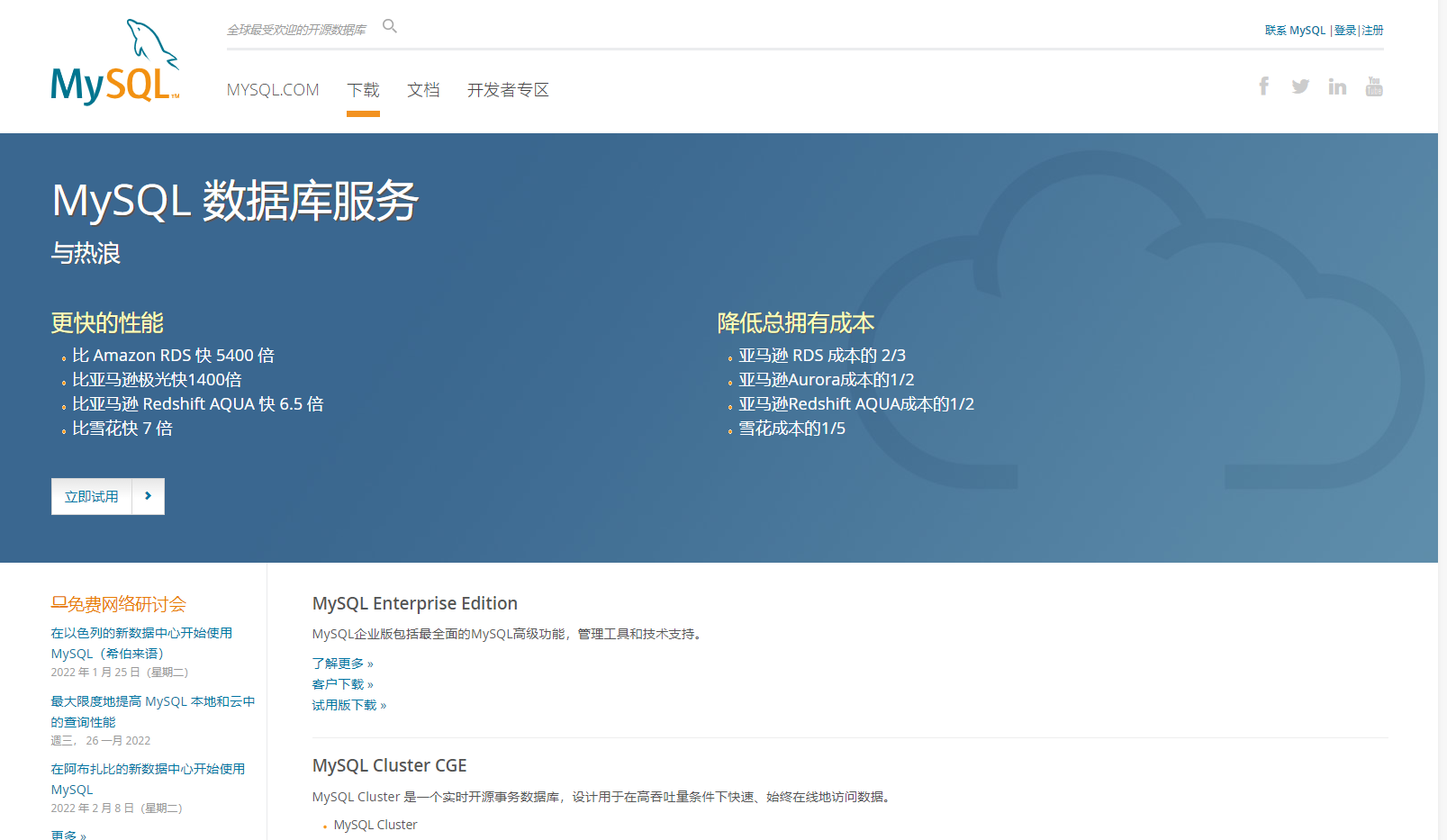The width and height of the screenshot is (1447, 840).
Task: Switch to the 下载 tab
Action: tap(364, 90)
